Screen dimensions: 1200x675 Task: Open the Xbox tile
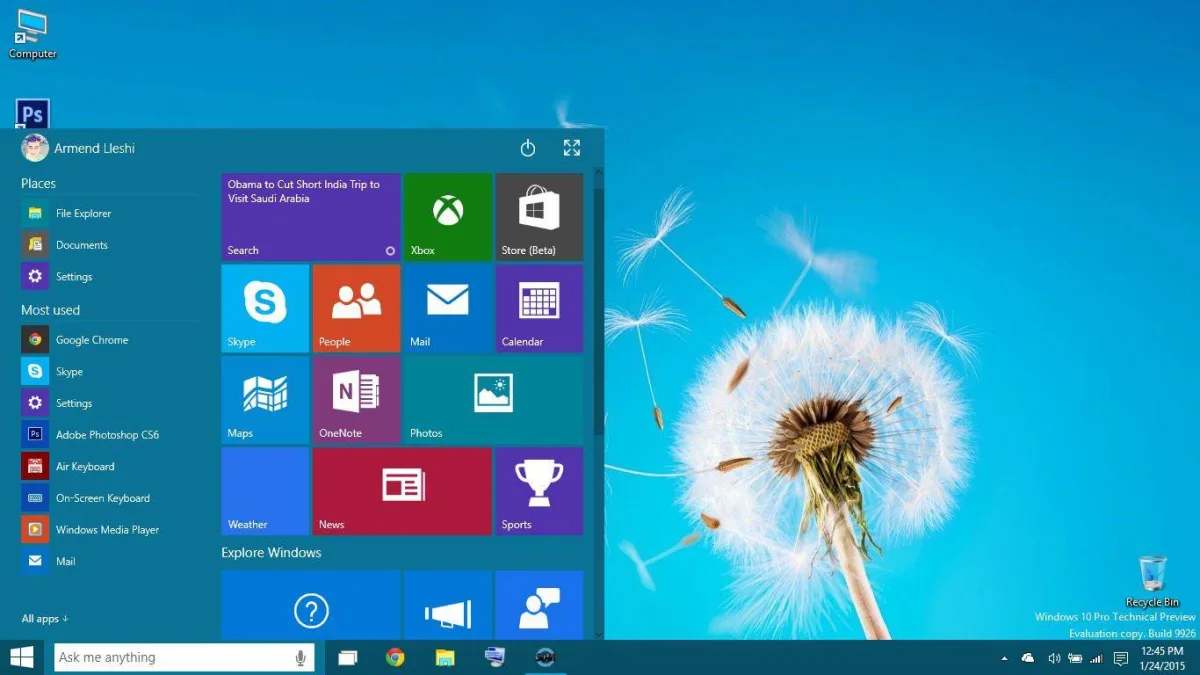(x=448, y=215)
